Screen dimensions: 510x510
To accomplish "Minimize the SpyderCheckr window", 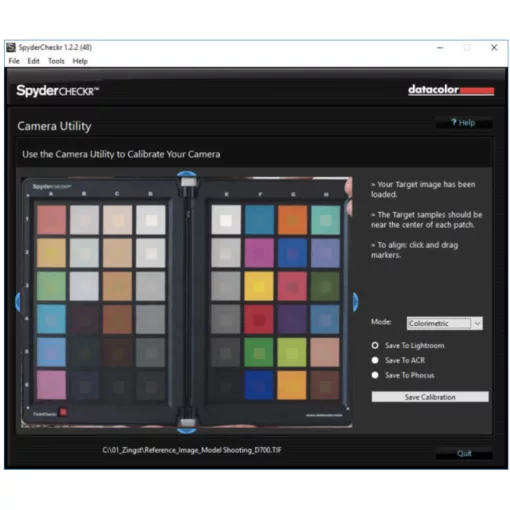I will (x=440, y=48).
